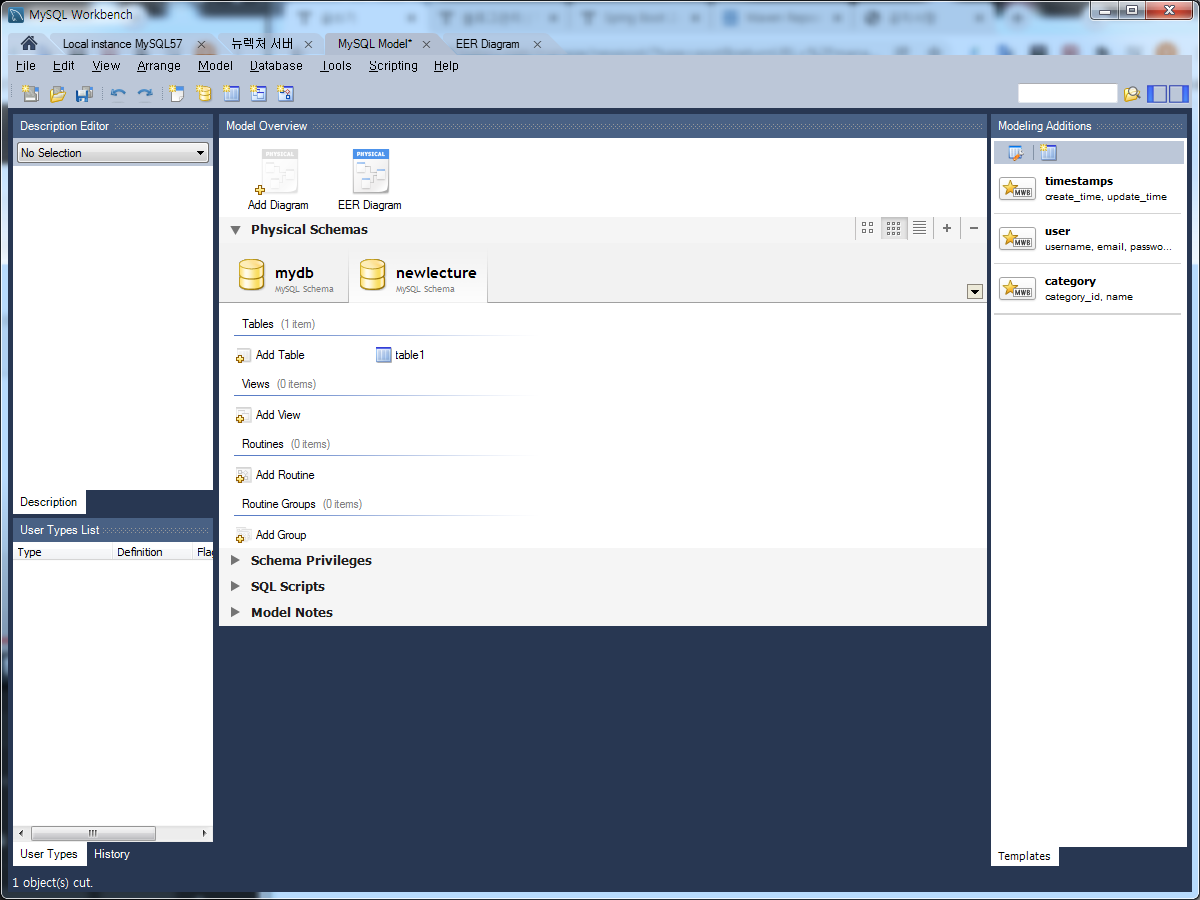This screenshot has width=1200, height=900.
Task: Click the Templates tab at bottom right
Action: pos(1024,856)
